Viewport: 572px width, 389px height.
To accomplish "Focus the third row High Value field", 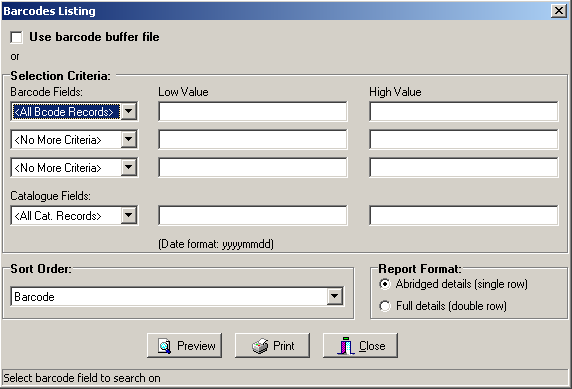I will coord(464,167).
